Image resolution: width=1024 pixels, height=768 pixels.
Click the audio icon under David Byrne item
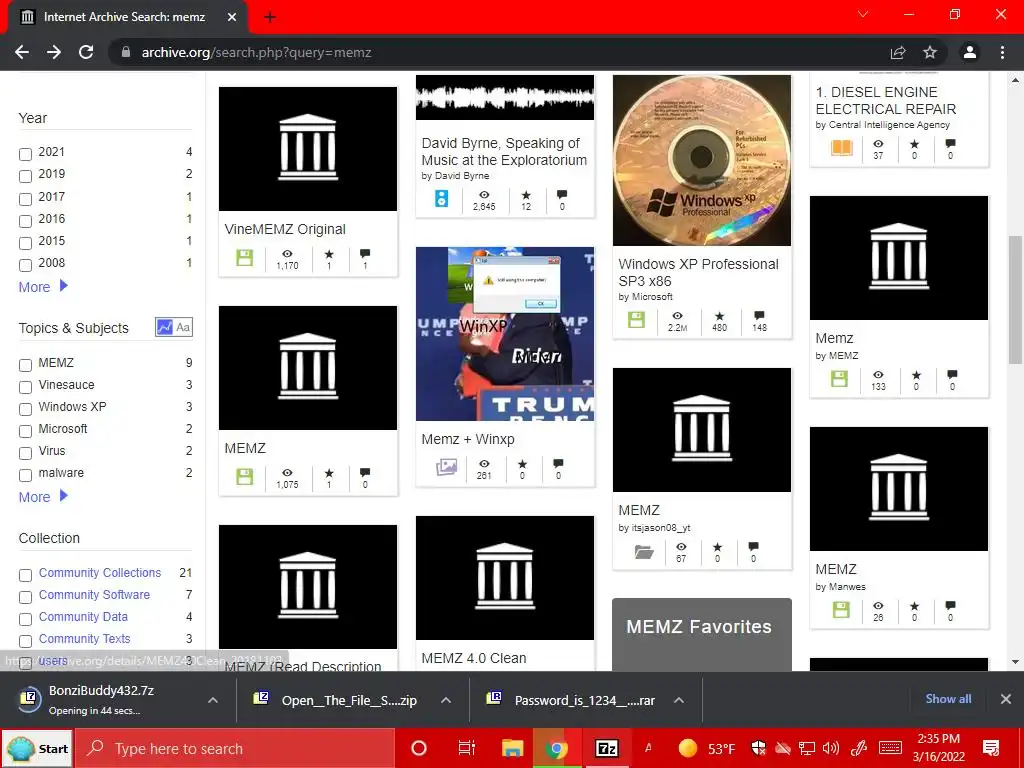click(441, 199)
